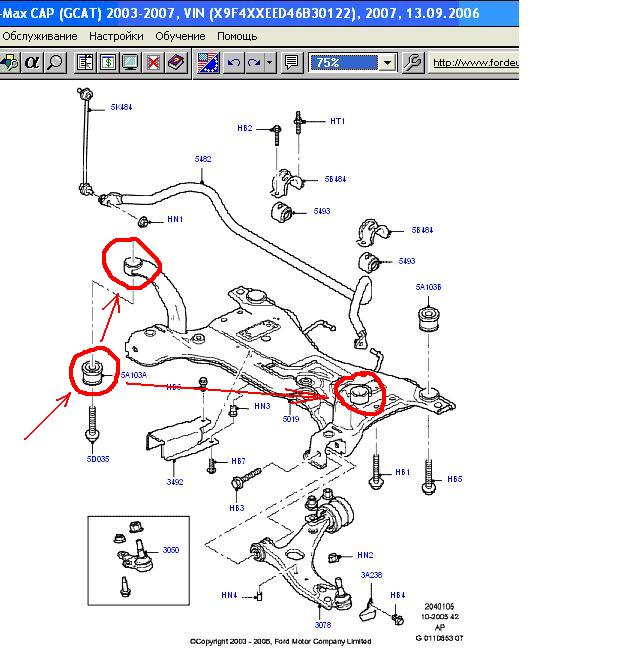Screen dimensions: 640x664
Task: Open the Обучение menu
Action: click(180, 36)
